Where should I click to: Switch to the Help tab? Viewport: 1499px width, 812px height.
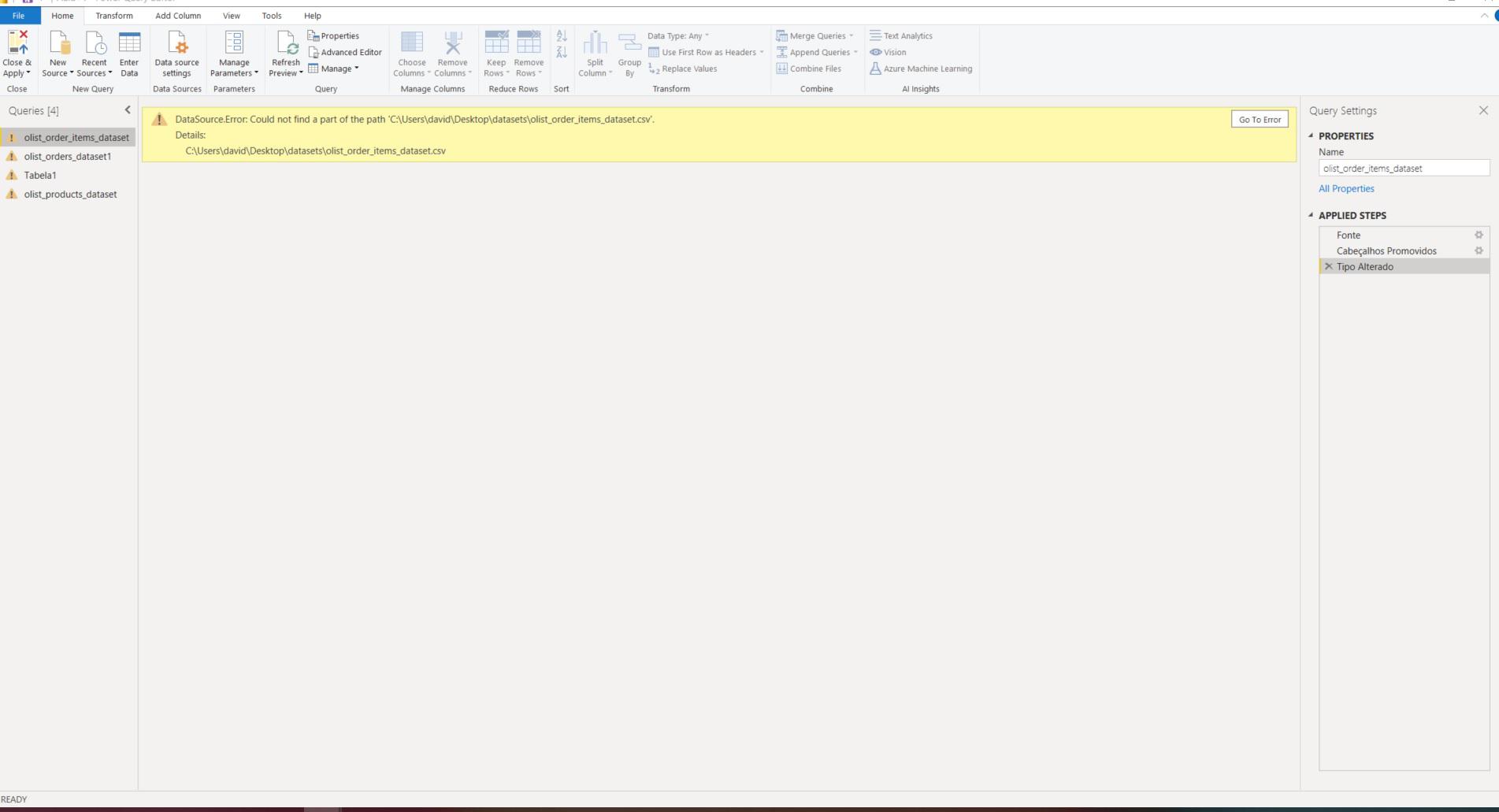click(x=313, y=16)
